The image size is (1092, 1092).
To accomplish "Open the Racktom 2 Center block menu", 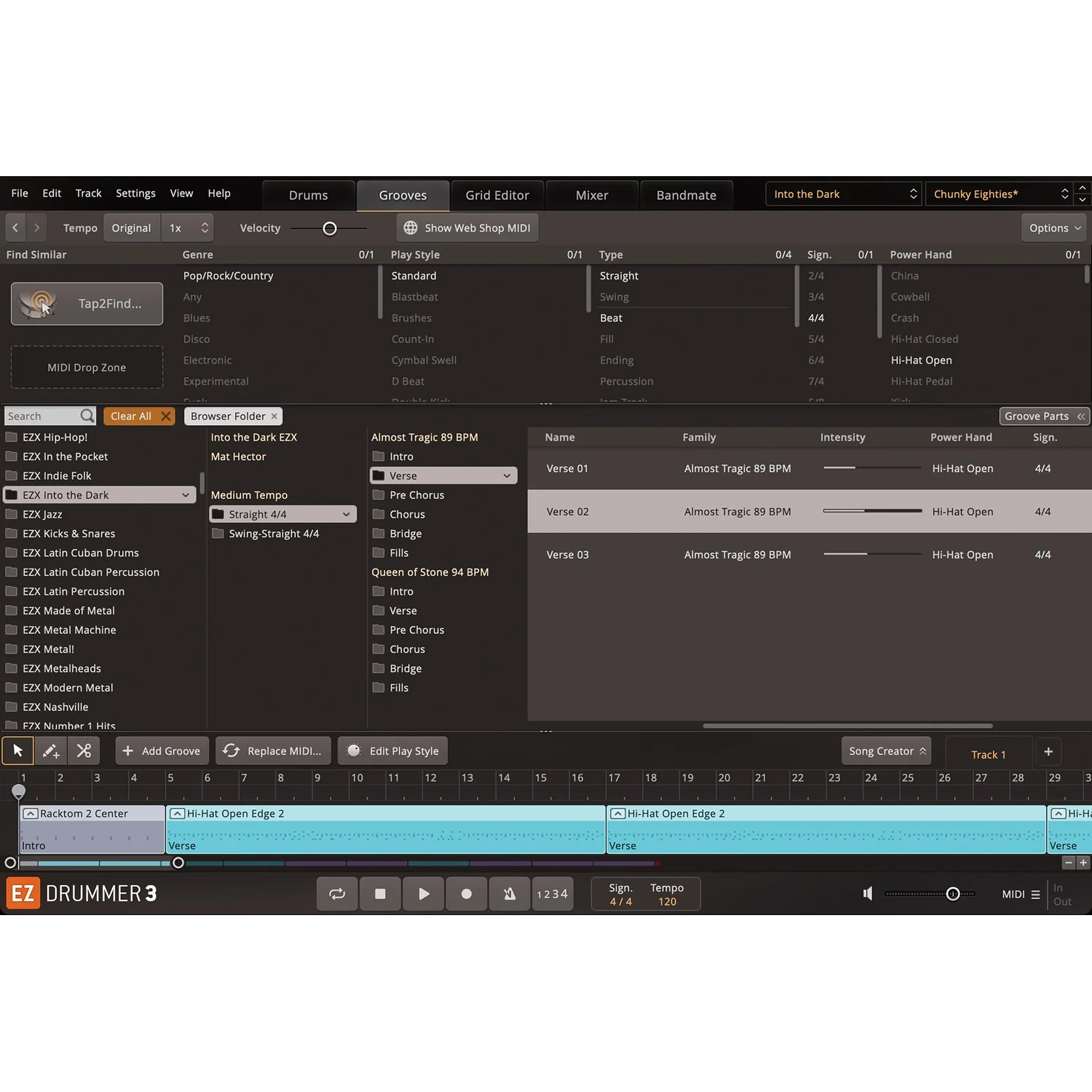I will pos(31,814).
